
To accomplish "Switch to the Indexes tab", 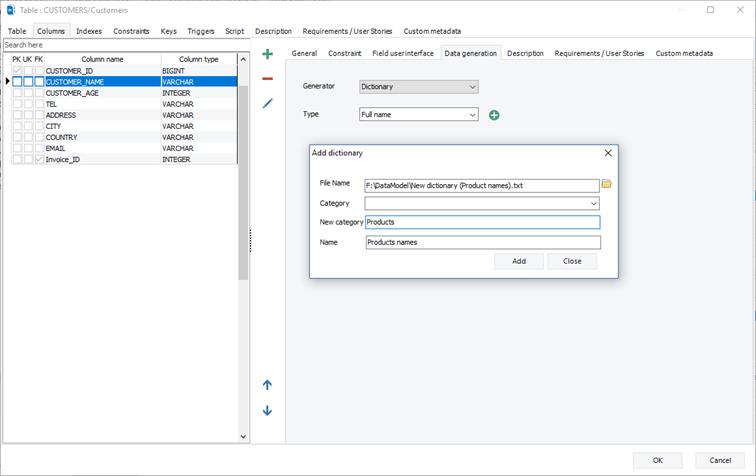I will [x=89, y=31].
